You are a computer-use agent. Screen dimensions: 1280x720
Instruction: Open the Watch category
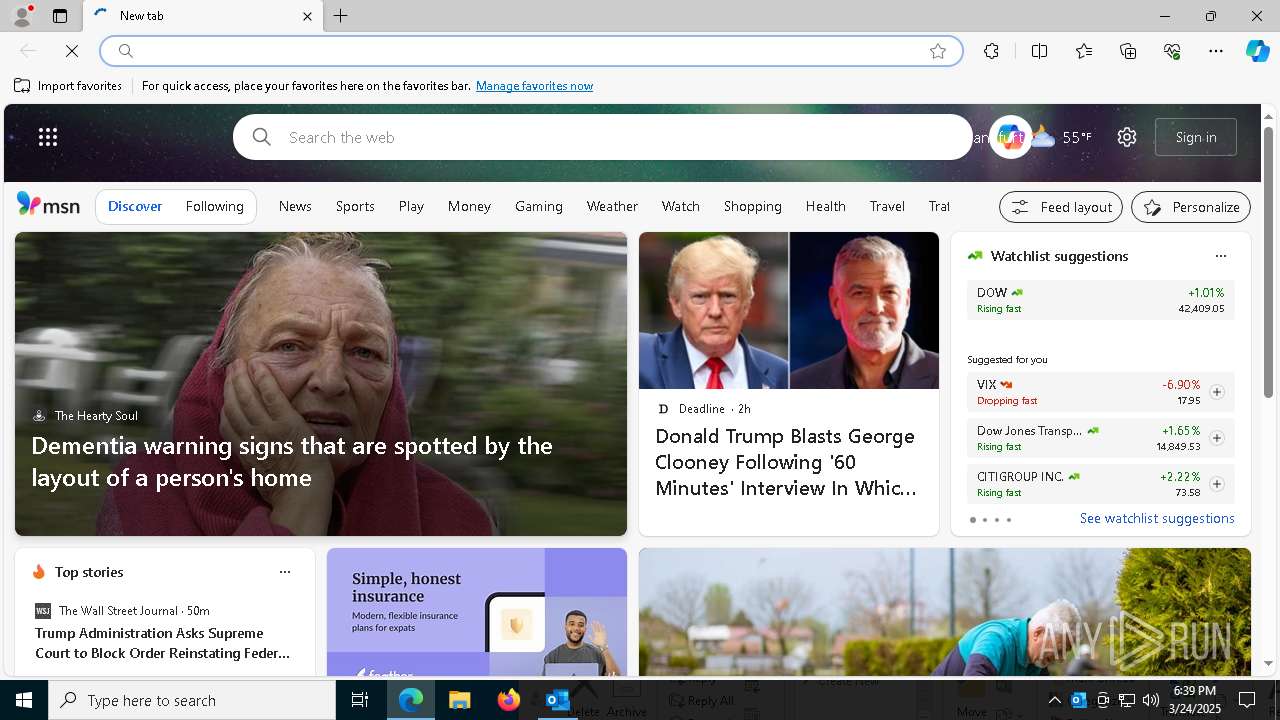coord(680,206)
